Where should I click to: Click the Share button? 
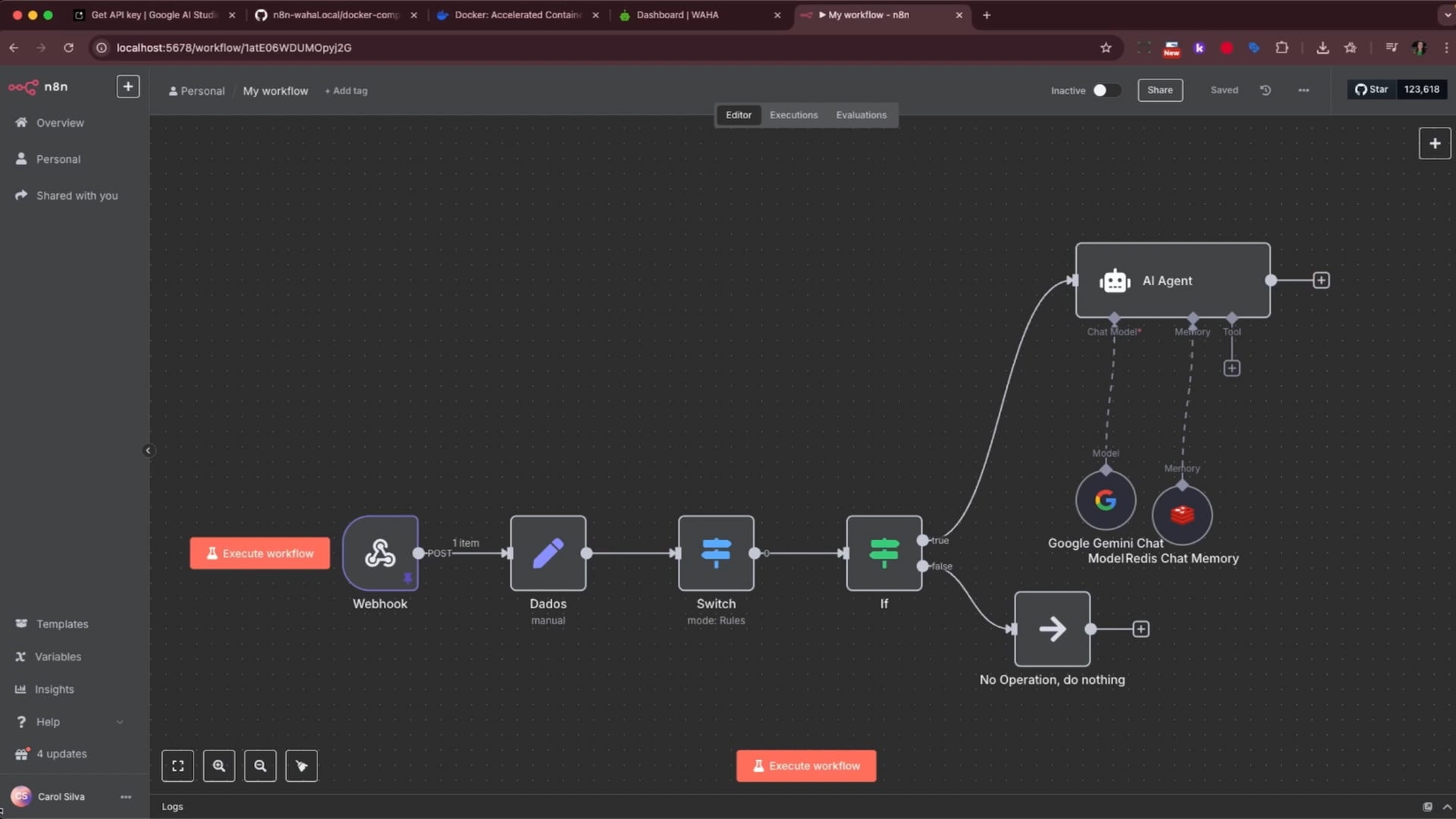coord(1159,90)
